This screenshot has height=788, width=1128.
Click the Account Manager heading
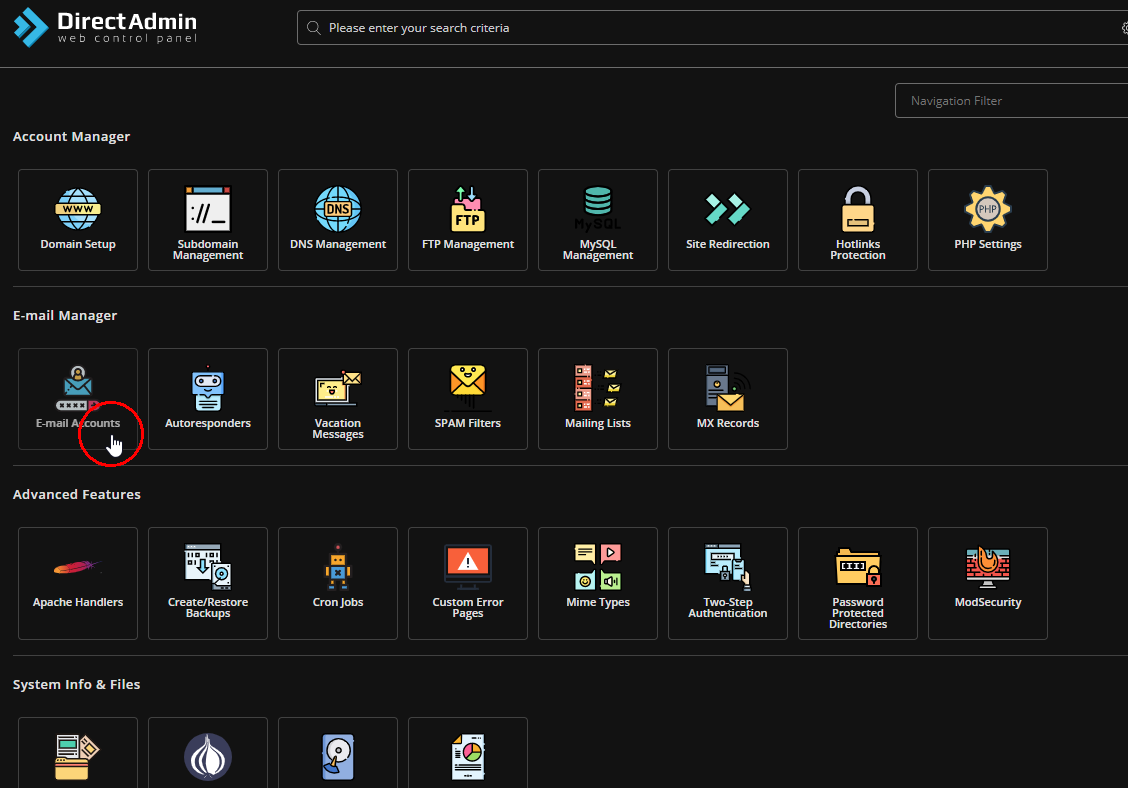point(71,137)
